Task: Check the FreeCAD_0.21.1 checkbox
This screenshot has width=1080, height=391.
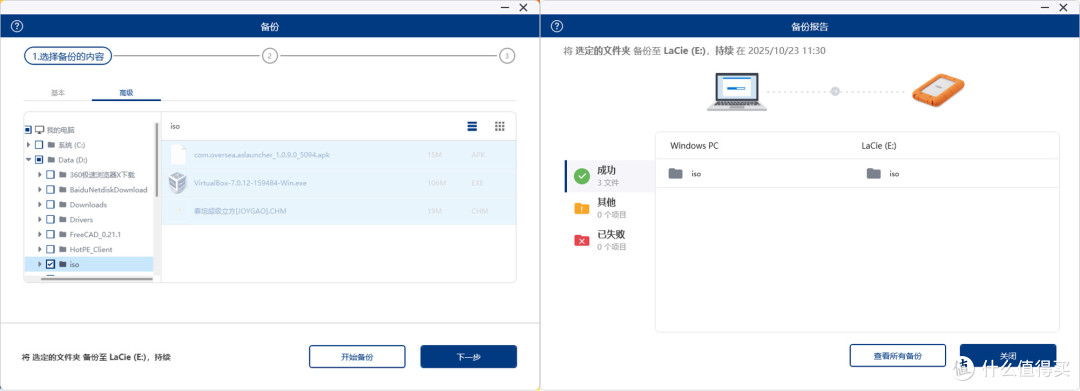Action: [50, 235]
